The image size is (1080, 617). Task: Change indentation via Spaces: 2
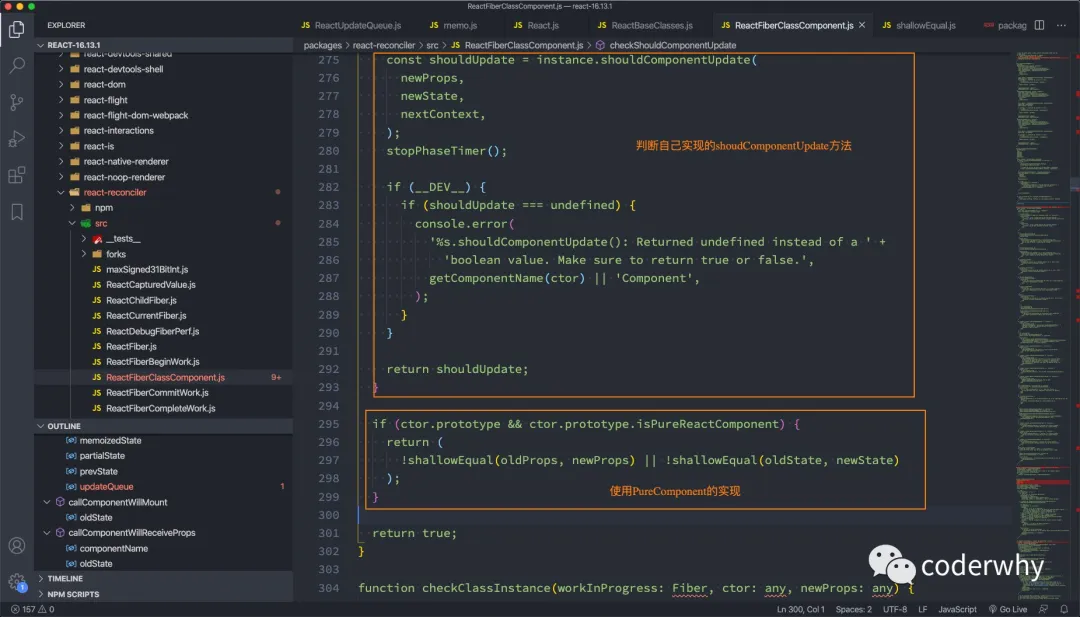coord(853,609)
